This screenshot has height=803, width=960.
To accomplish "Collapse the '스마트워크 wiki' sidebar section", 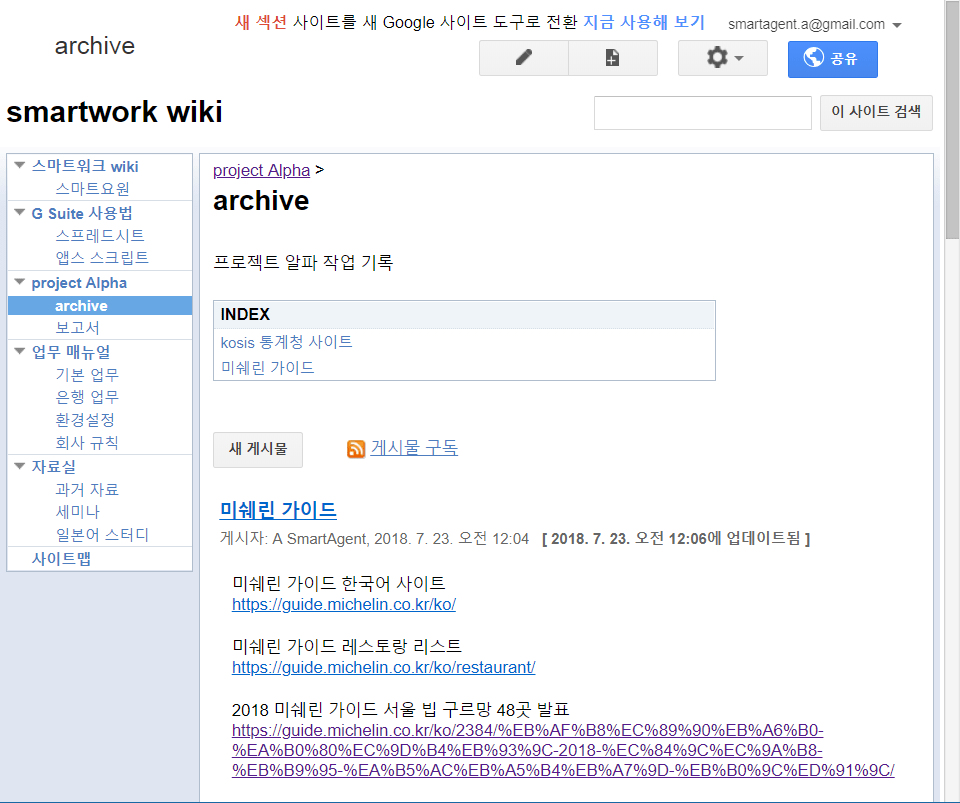I will pyautogui.click(x=17, y=166).
